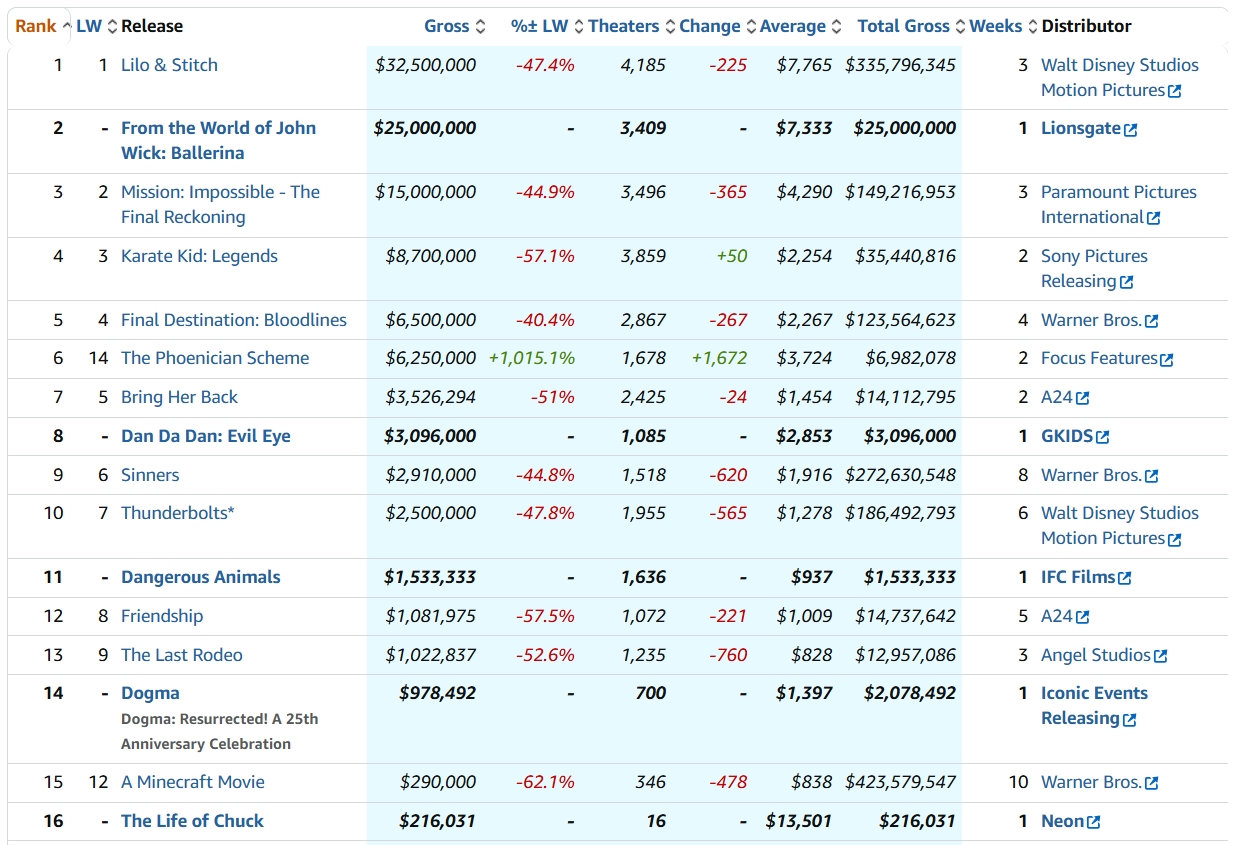This screenshot has width=1233, height=845.
Task: Open A24 external icon in Bring Her Back row
Action: tap(1083, 398)
